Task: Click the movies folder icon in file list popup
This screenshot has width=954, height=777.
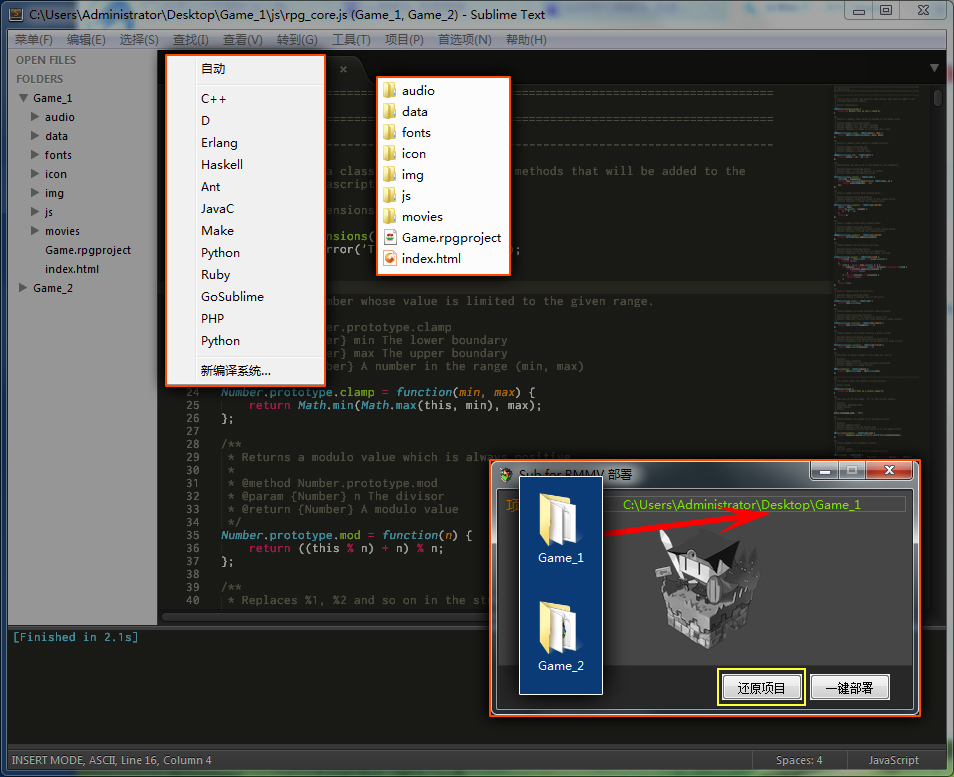Action: point(389,217)
